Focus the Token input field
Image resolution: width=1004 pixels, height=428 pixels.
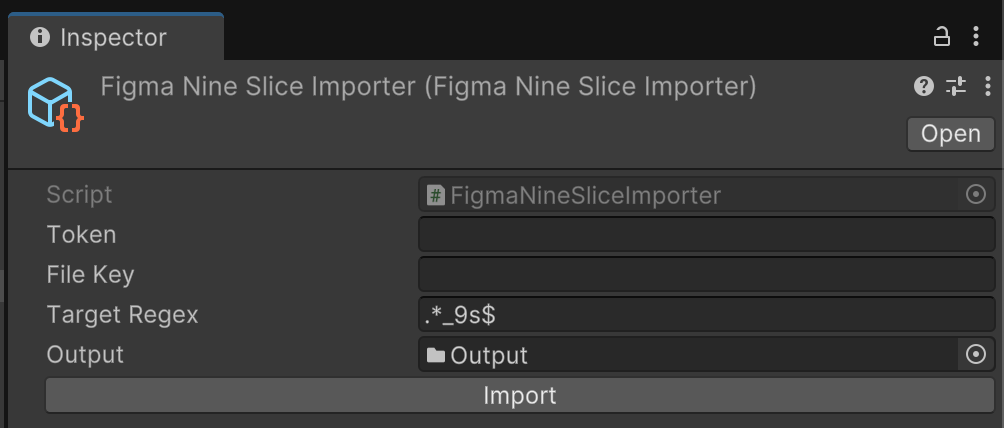706,235
